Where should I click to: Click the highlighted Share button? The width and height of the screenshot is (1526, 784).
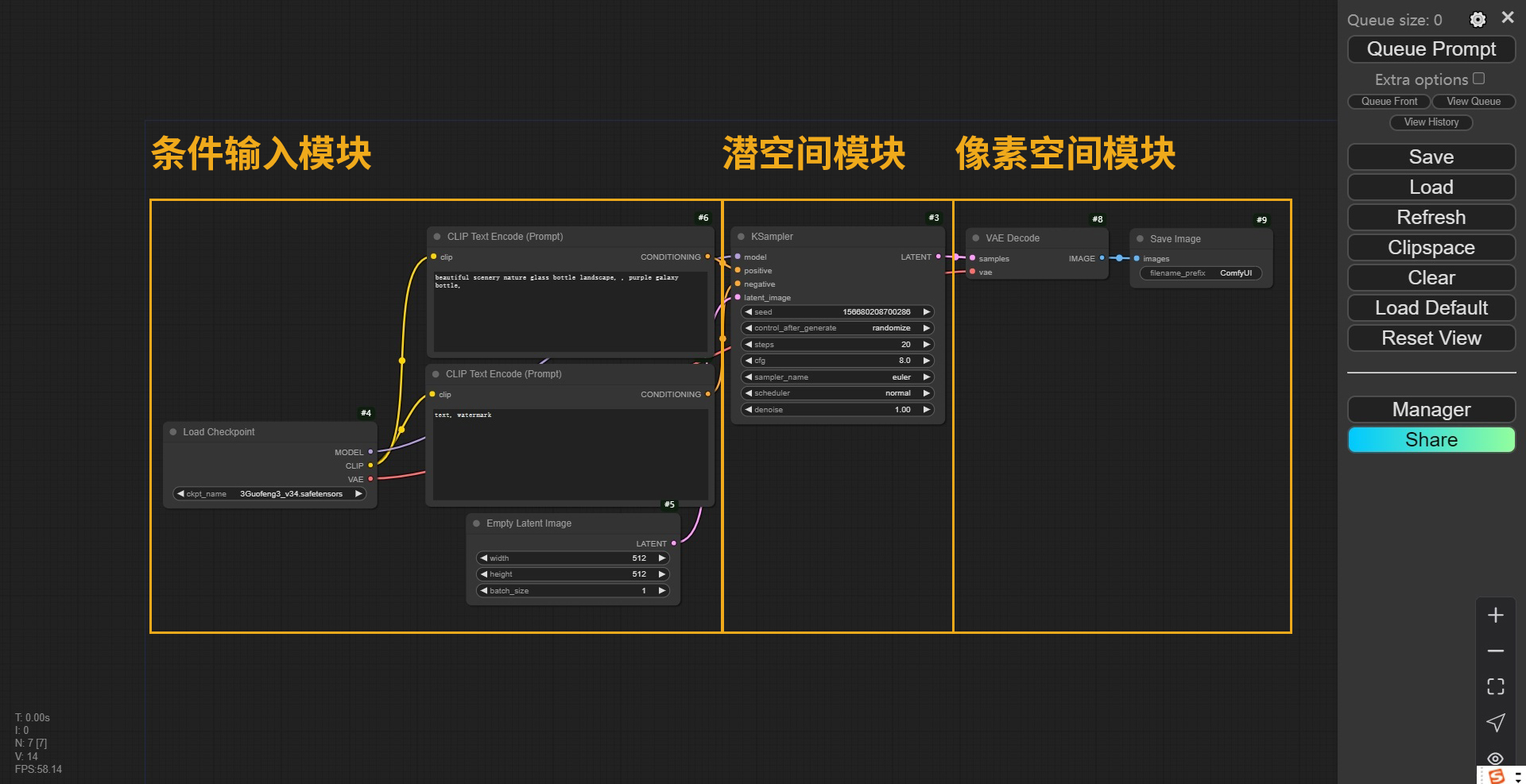(1430, 439)
